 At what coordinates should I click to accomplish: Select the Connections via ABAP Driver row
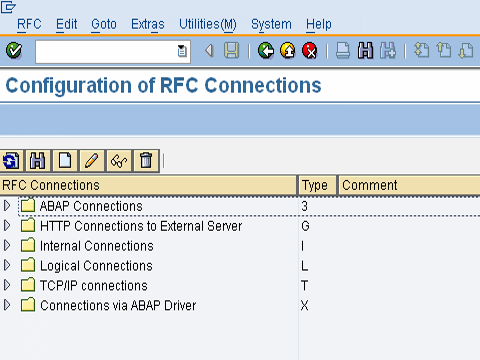[x=240, y=305]
